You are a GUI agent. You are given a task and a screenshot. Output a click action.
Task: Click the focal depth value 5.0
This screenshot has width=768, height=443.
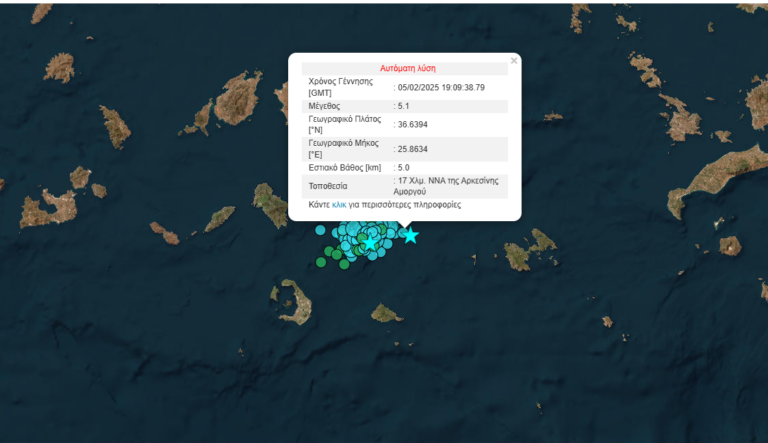click(404, 167)
